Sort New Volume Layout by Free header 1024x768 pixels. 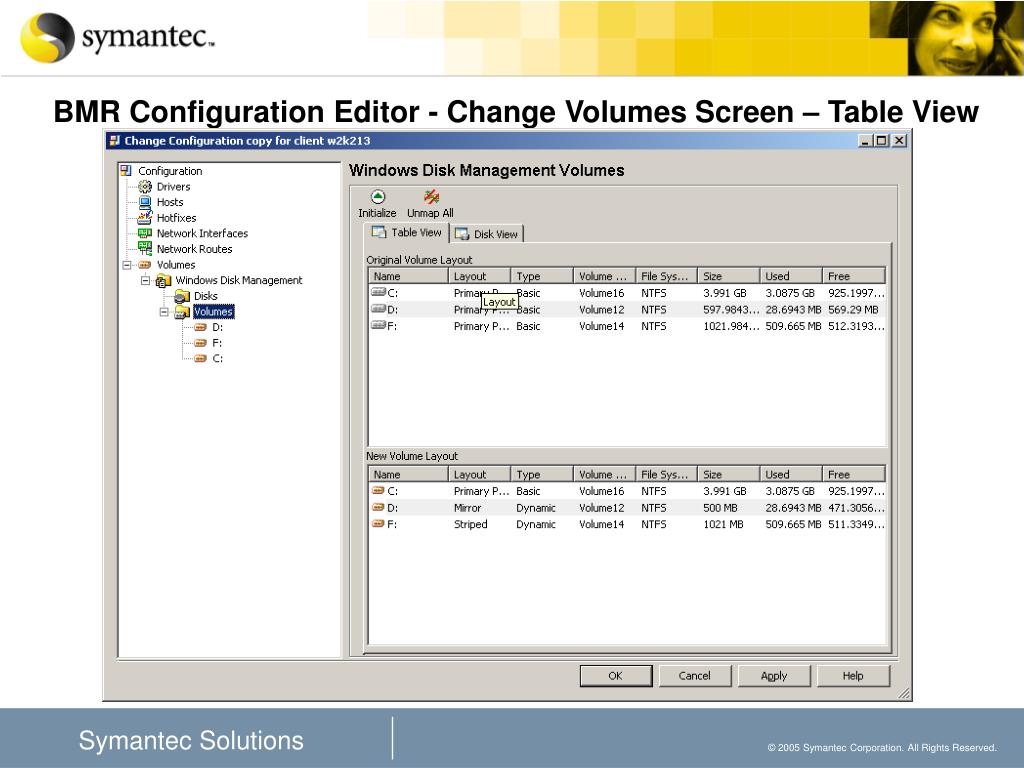[854, 475]
